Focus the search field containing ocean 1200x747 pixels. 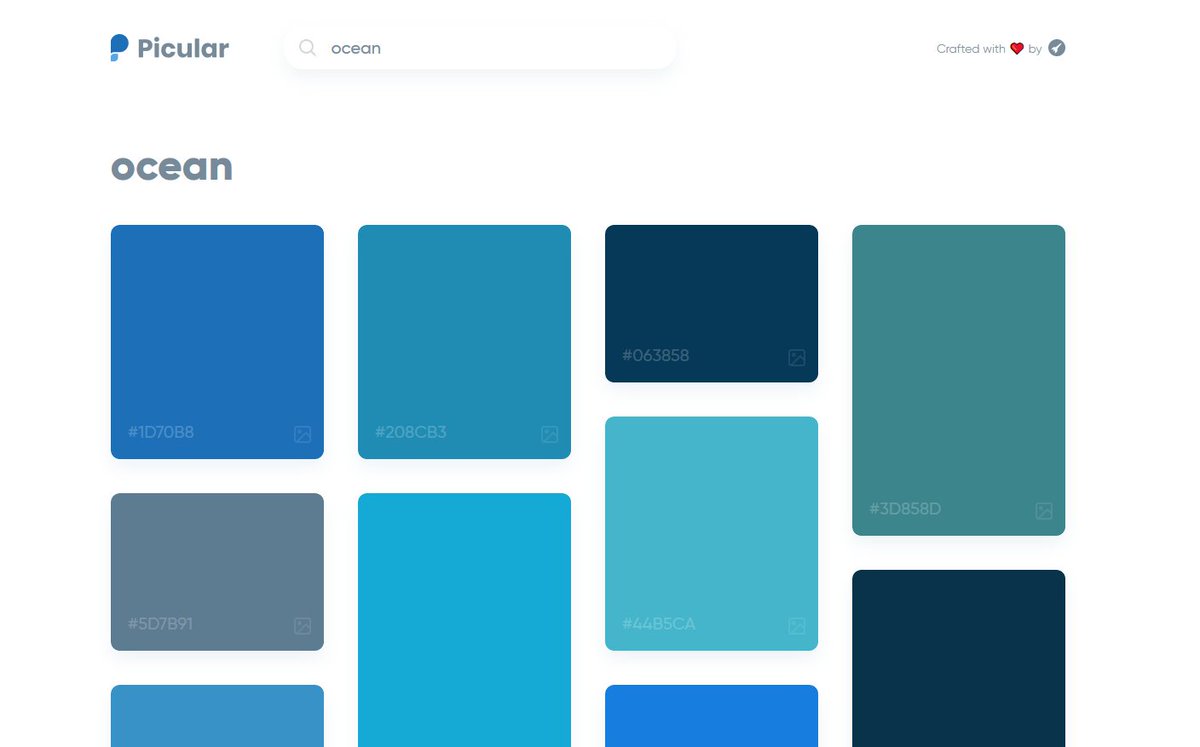tap(480, 48)
